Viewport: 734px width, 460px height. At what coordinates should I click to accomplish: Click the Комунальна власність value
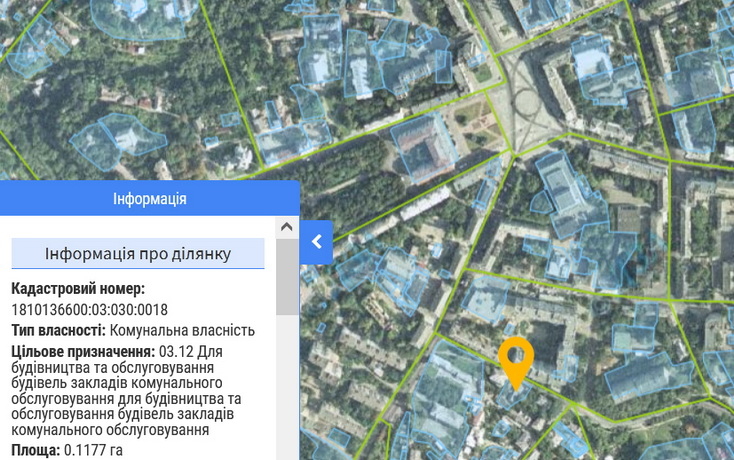tap(182, 330)
